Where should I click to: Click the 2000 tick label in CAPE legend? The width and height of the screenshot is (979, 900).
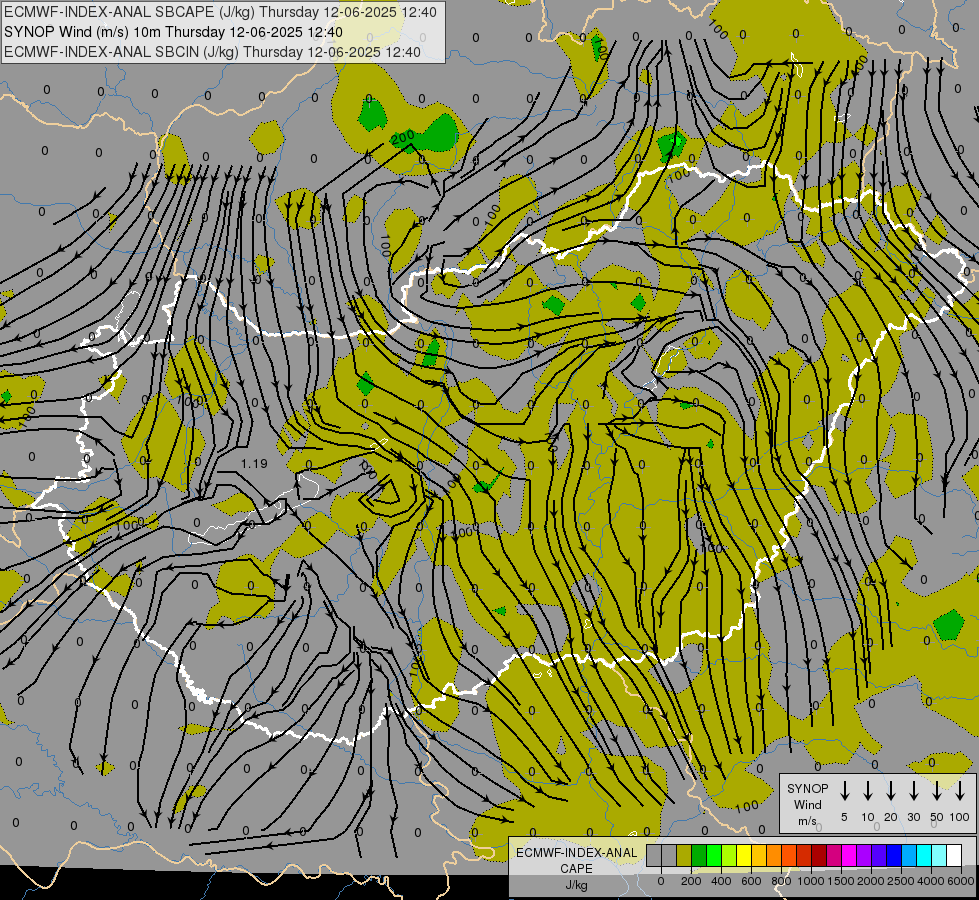871,881
